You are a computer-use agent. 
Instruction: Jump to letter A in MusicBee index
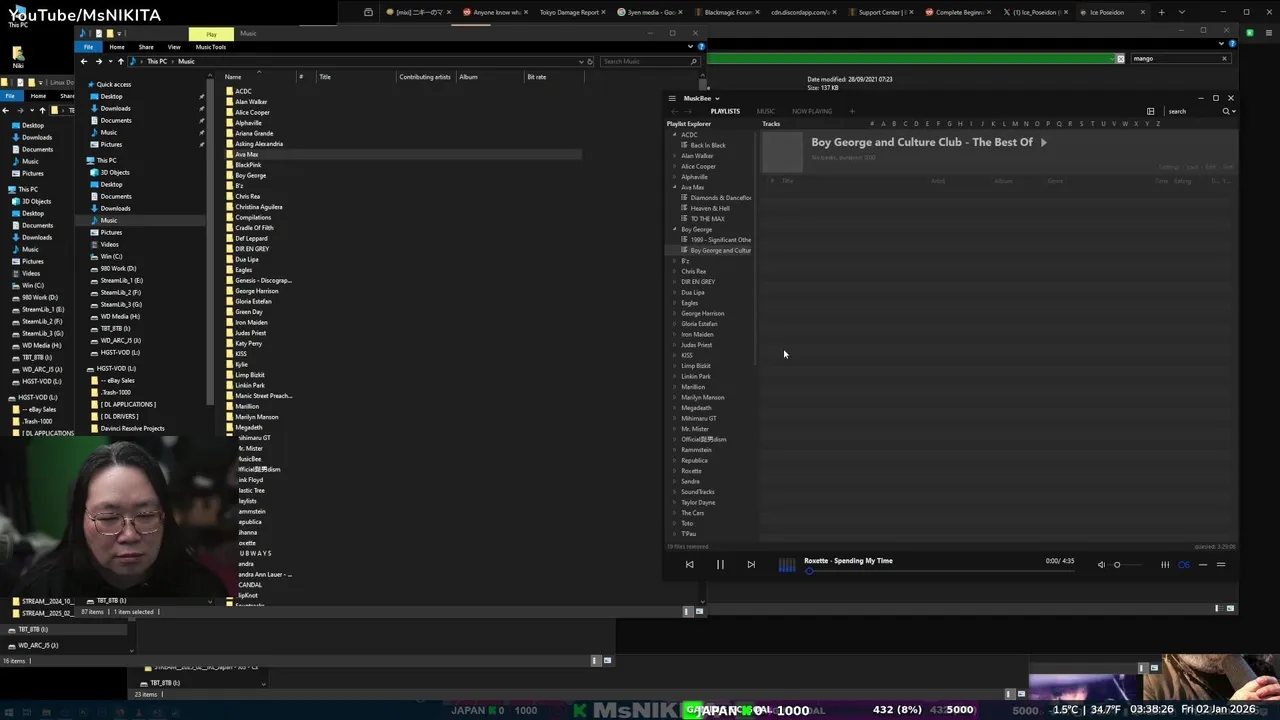point(884,124)
